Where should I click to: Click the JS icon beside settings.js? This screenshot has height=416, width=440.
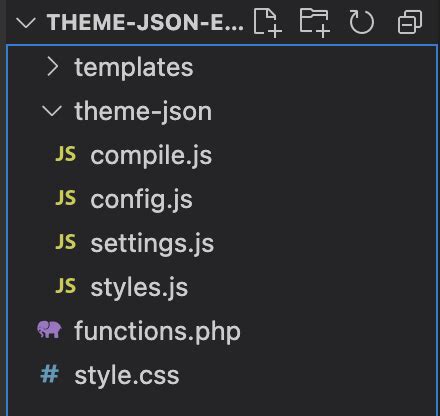66,242
